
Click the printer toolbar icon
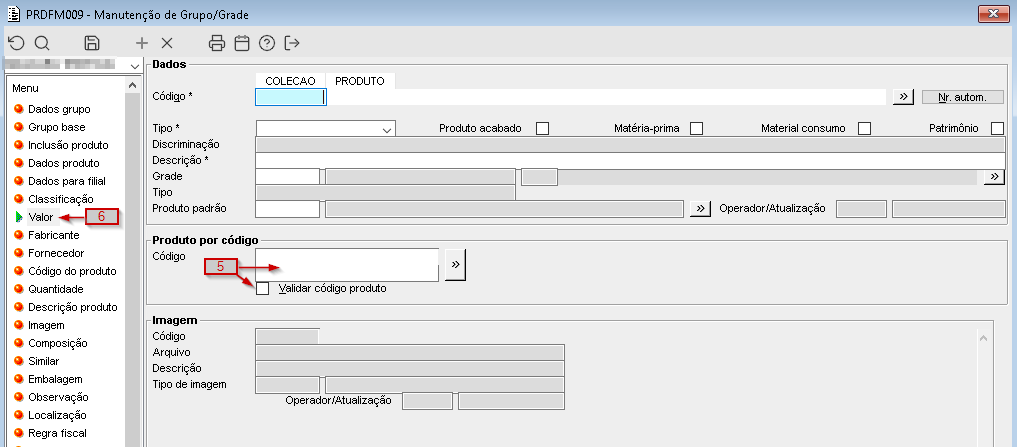click(x=217, y=43)
